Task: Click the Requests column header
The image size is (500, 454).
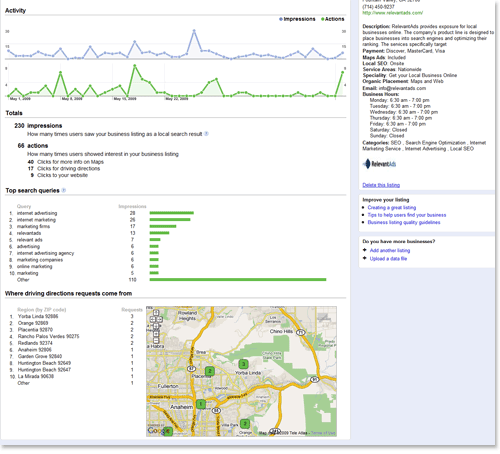Action: [132, 310]
